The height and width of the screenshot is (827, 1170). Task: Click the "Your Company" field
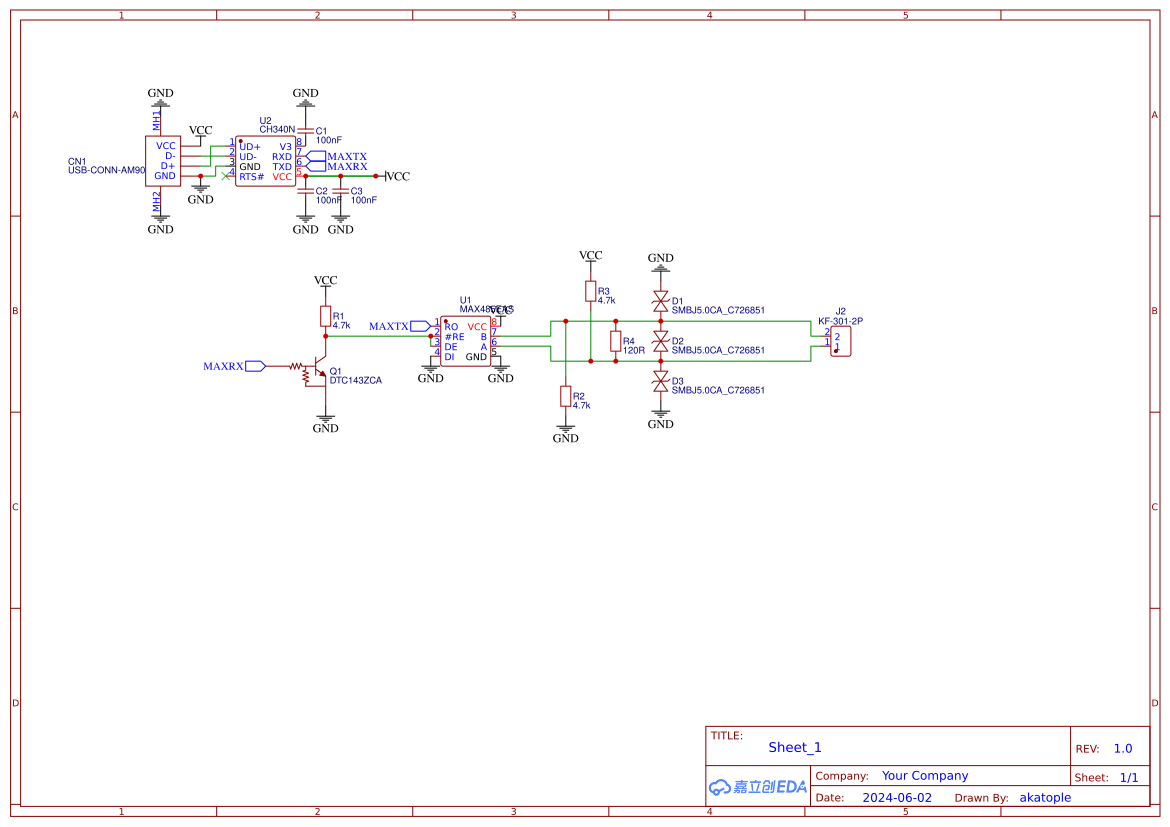tap(925, 775)
